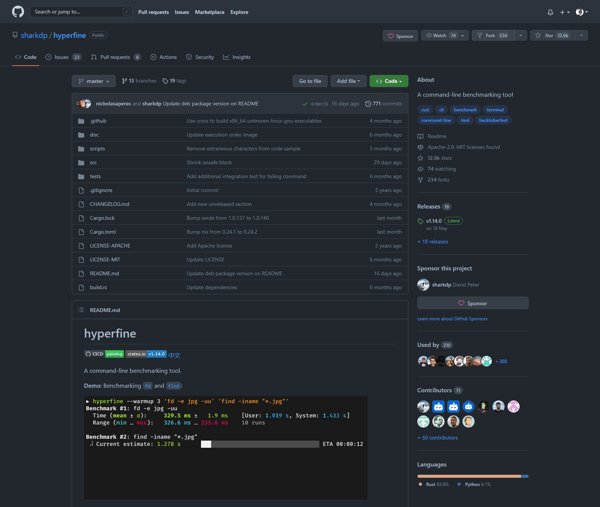Open LICENSE-MIT file
Viewport: 600px width, 507px height.
[x=105, y=259]
